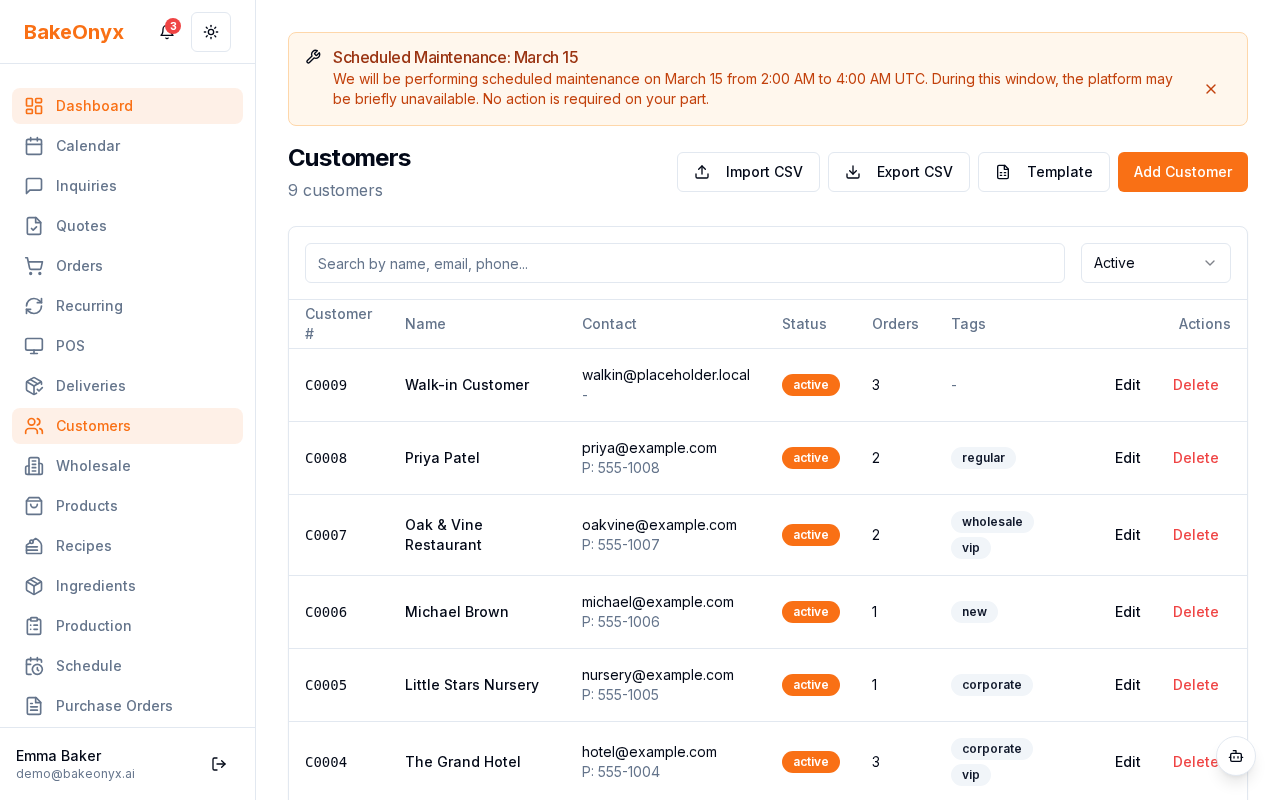Image resolution: width=1280 pixels, height=800 pixels.
Task: Select the POS icon in the sidebar
Action: tap(33, 346)
